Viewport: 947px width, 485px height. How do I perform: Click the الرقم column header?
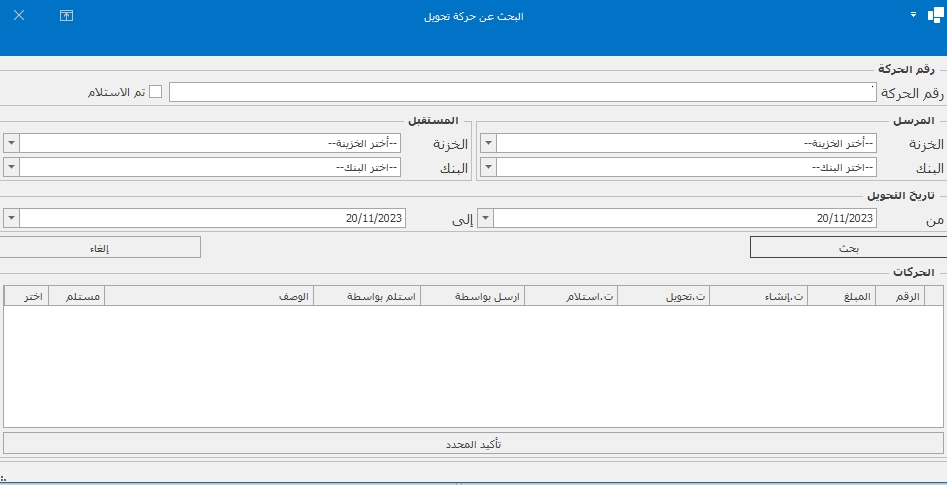(908, 297)
